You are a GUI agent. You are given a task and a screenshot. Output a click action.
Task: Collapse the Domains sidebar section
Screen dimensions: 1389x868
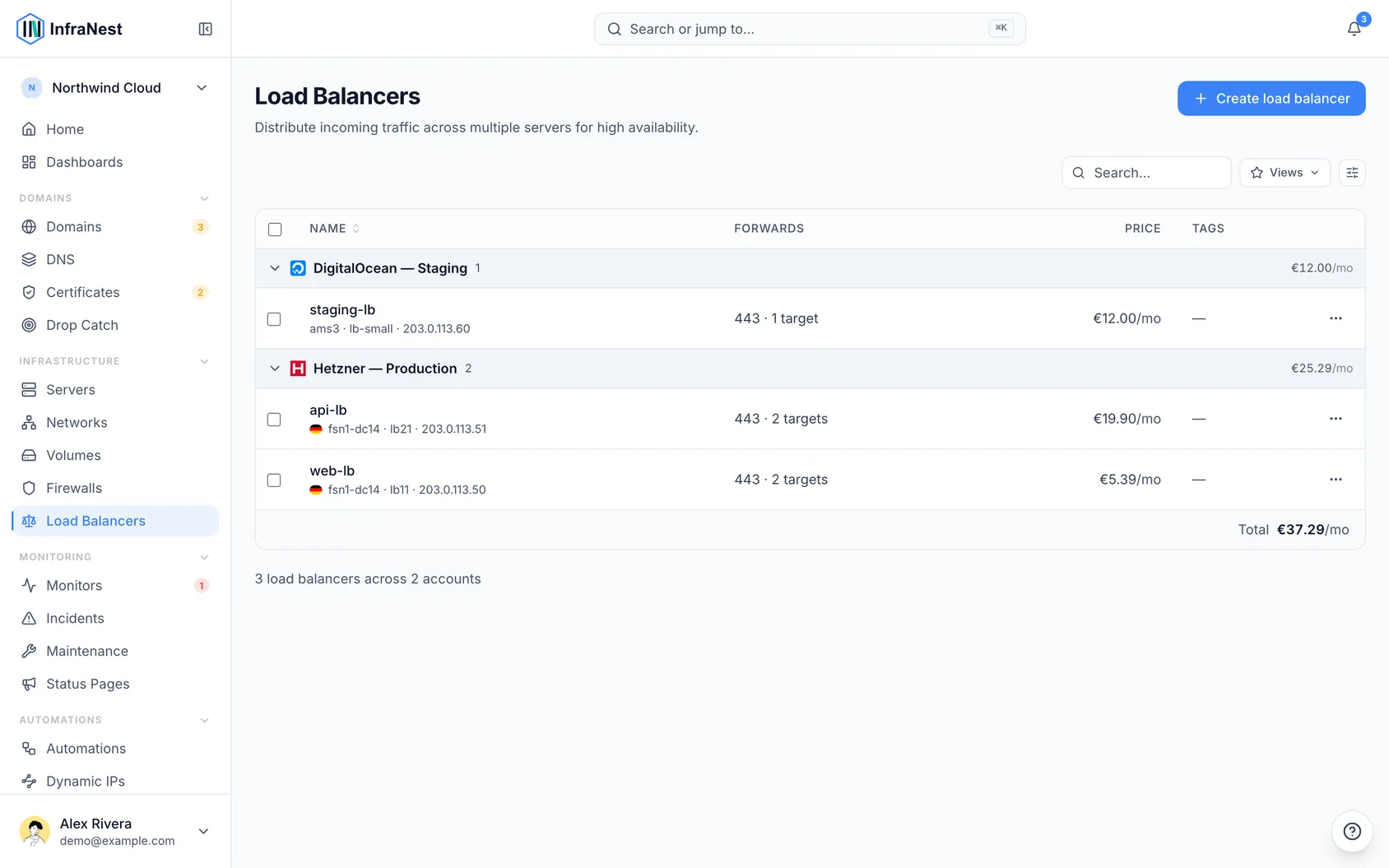205,198
